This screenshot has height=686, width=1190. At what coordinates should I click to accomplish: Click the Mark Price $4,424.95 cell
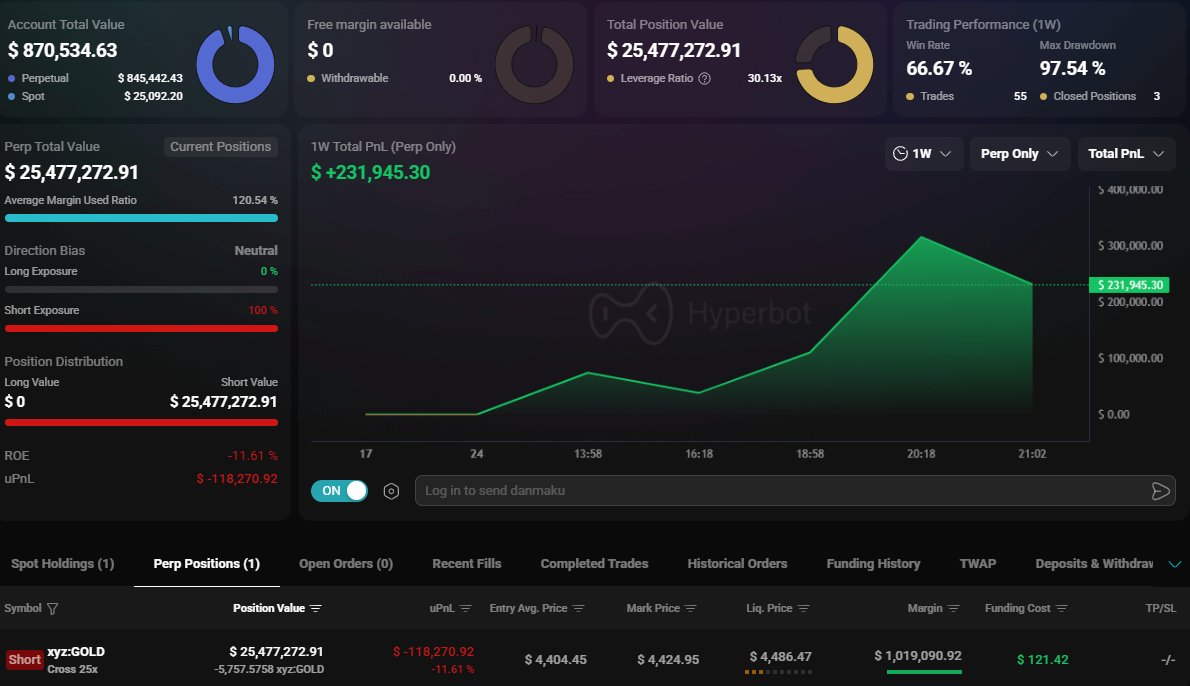coord(668,660)
